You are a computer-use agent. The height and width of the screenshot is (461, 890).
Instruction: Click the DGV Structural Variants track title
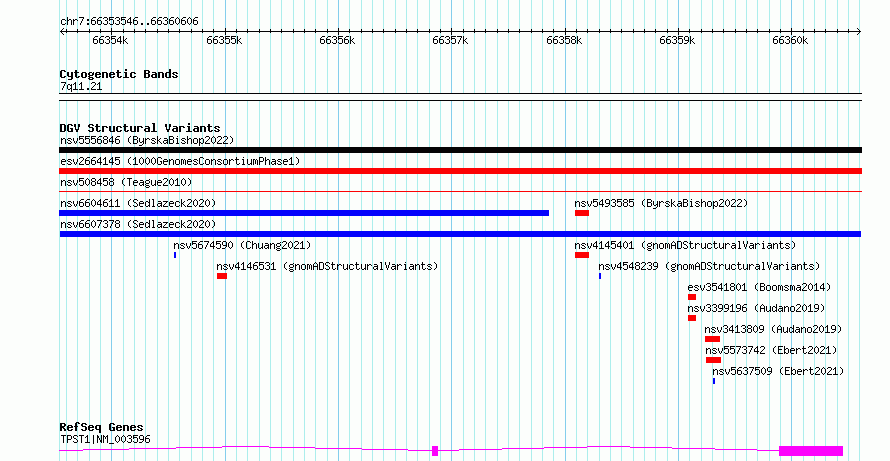tap(140, 128)
